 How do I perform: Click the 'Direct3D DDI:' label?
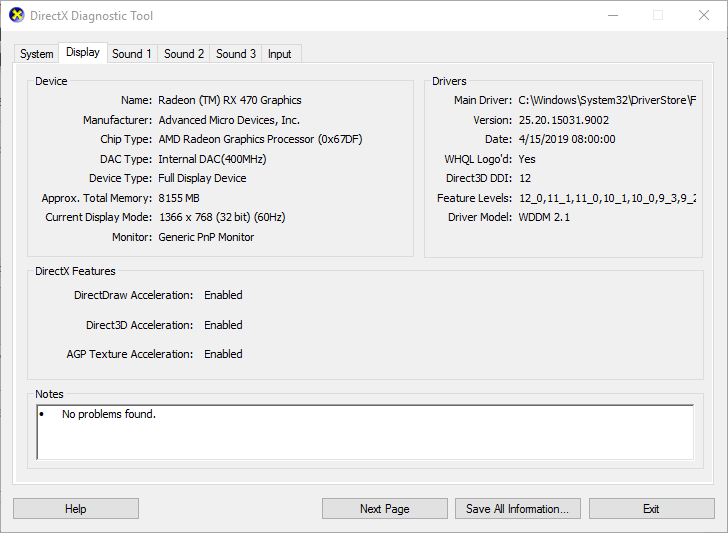pos(479,178)
